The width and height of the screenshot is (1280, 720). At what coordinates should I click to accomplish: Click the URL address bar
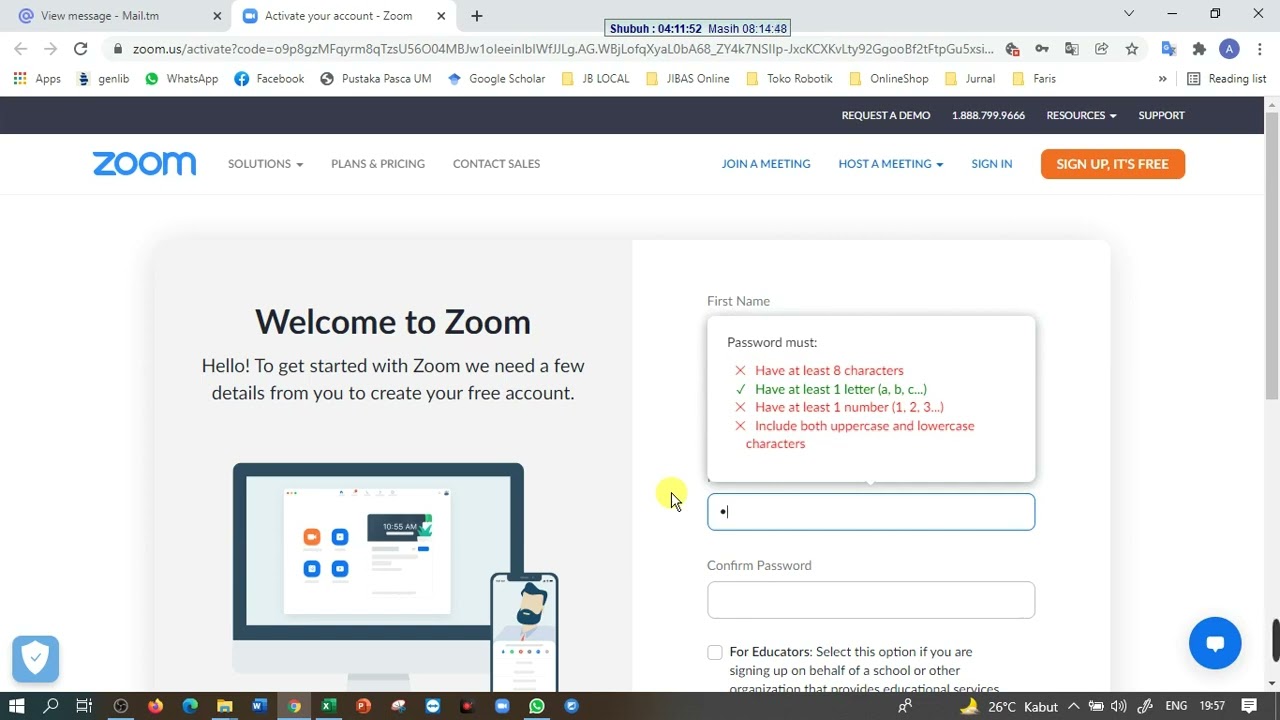tap(563, 49)
